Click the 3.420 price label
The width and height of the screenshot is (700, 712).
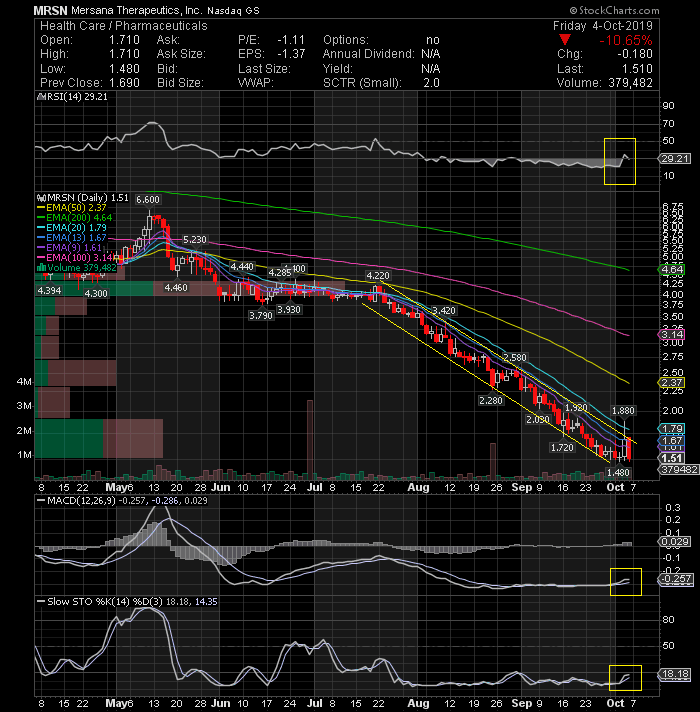coord(444,311)
